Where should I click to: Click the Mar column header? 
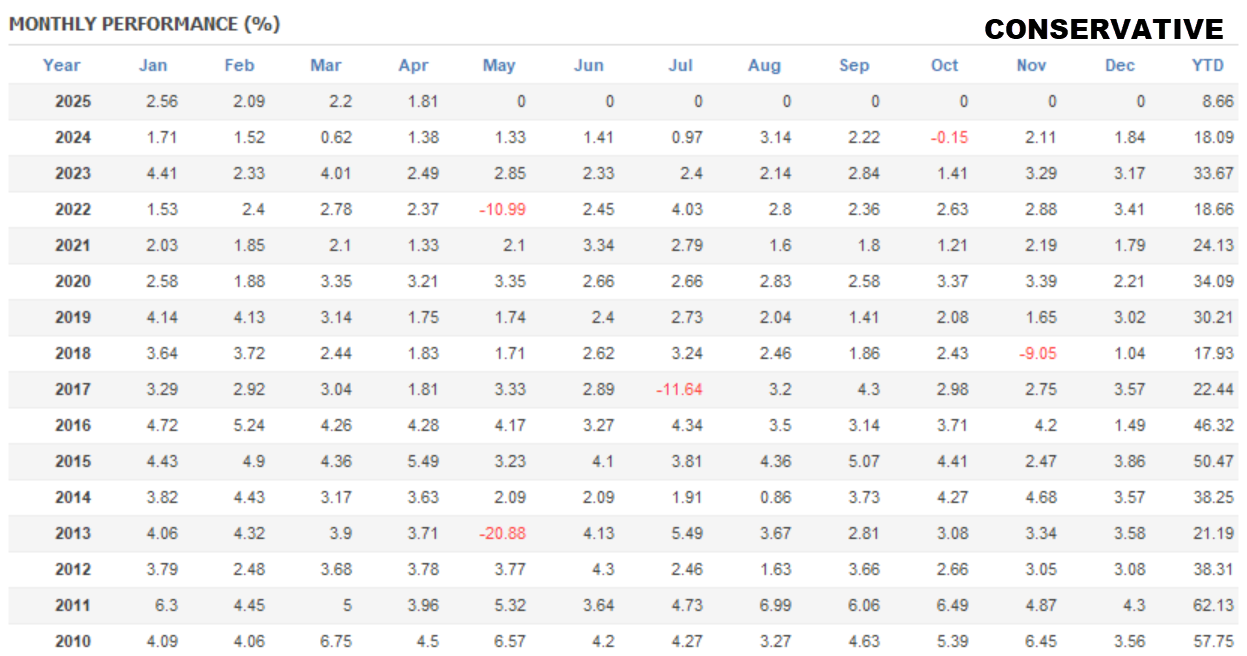tap(326, 65)
